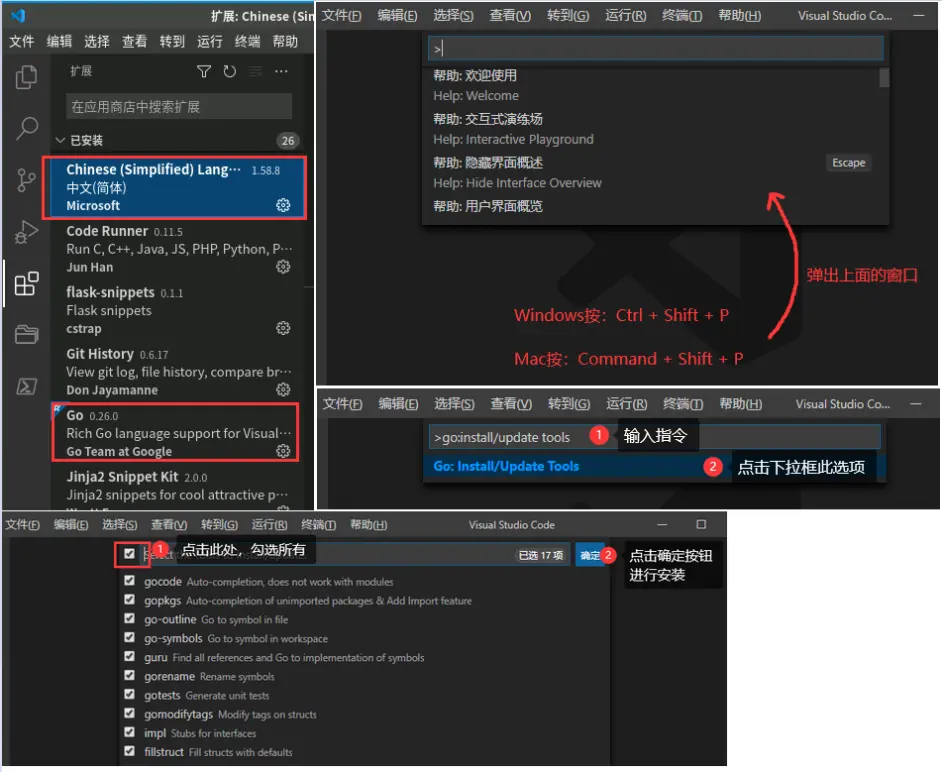The width and height of the screenshot is (942, 772).
Task: Uncheck the gocode tool checkbox
Action: click(129, 580)
